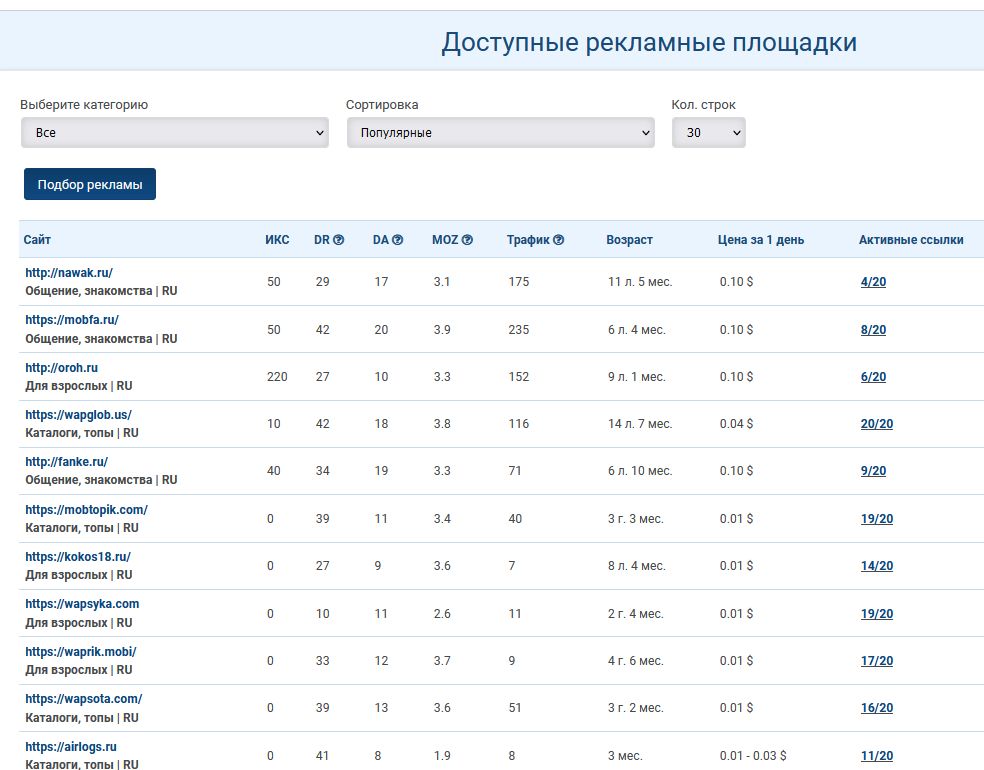Follow the https://wapglob.us/ link
The image size is (984, 770).
pyautogui.click(x=78, y=415)
